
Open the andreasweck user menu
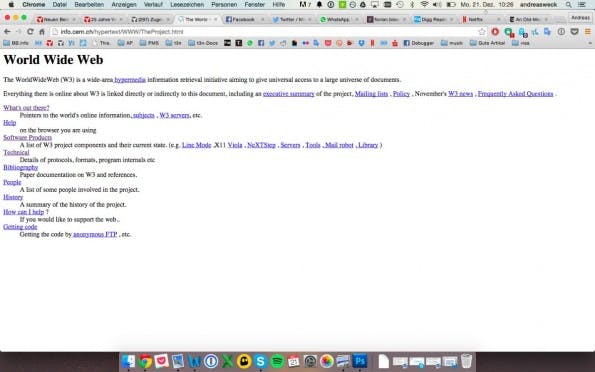tap(538, 5)
